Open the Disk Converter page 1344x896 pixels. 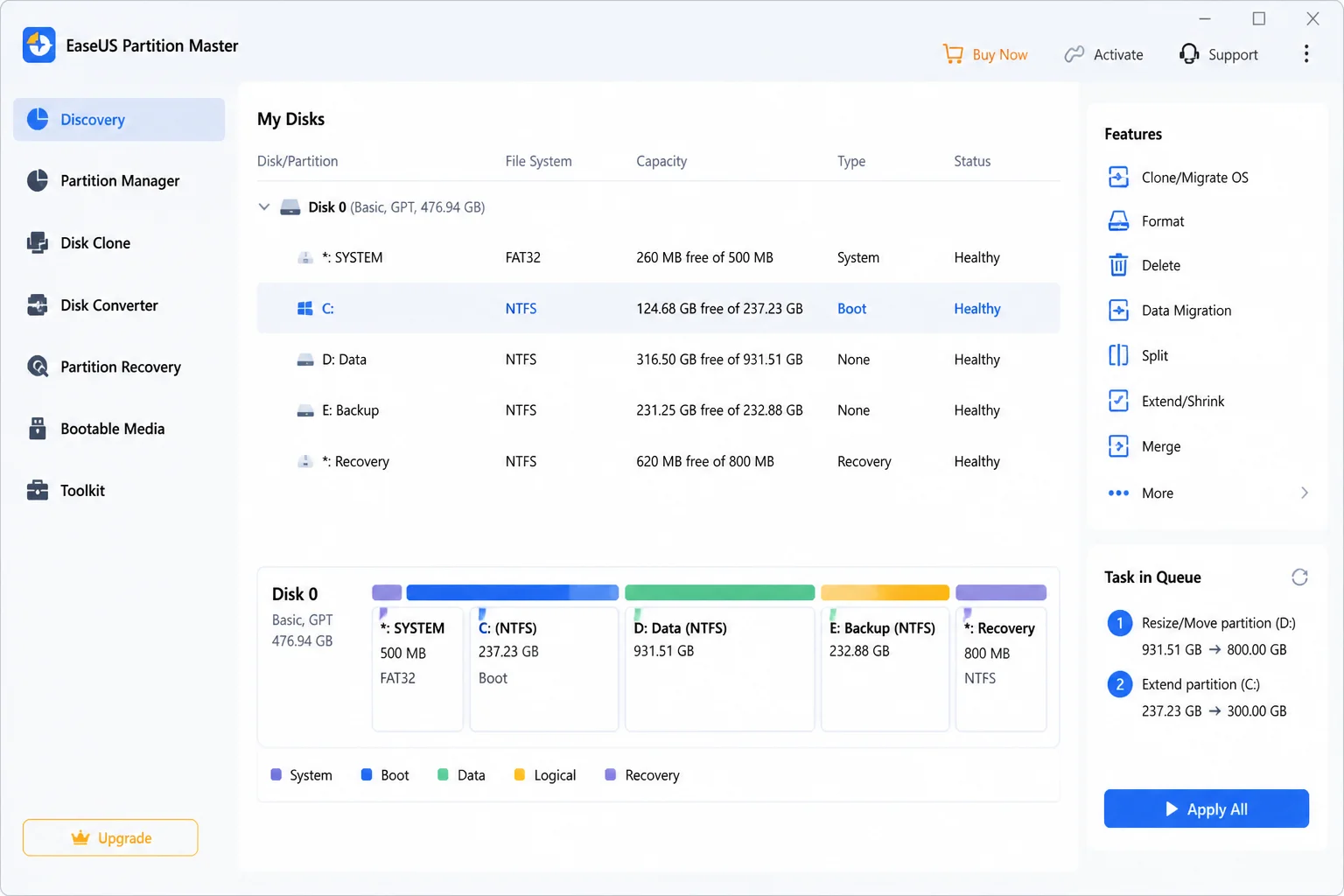coord(119,304)
